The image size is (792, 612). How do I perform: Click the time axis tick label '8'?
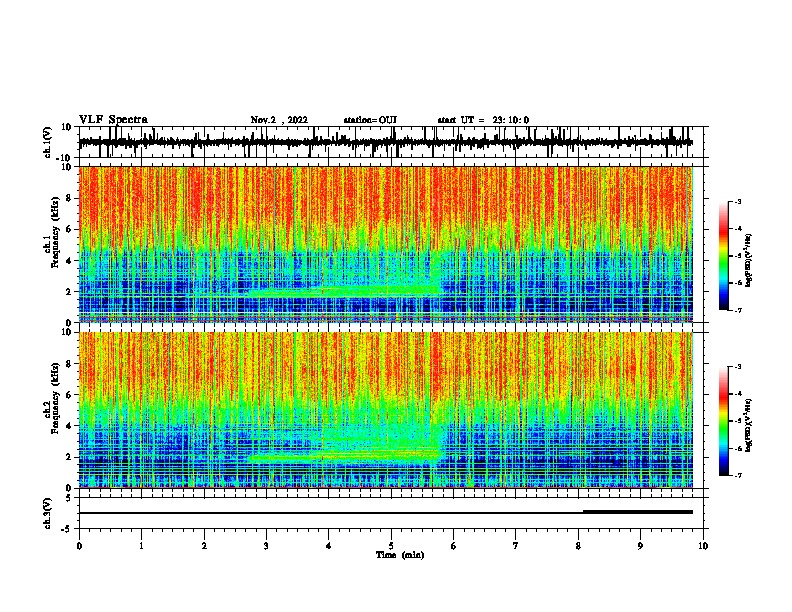click(x=578, y=546)
